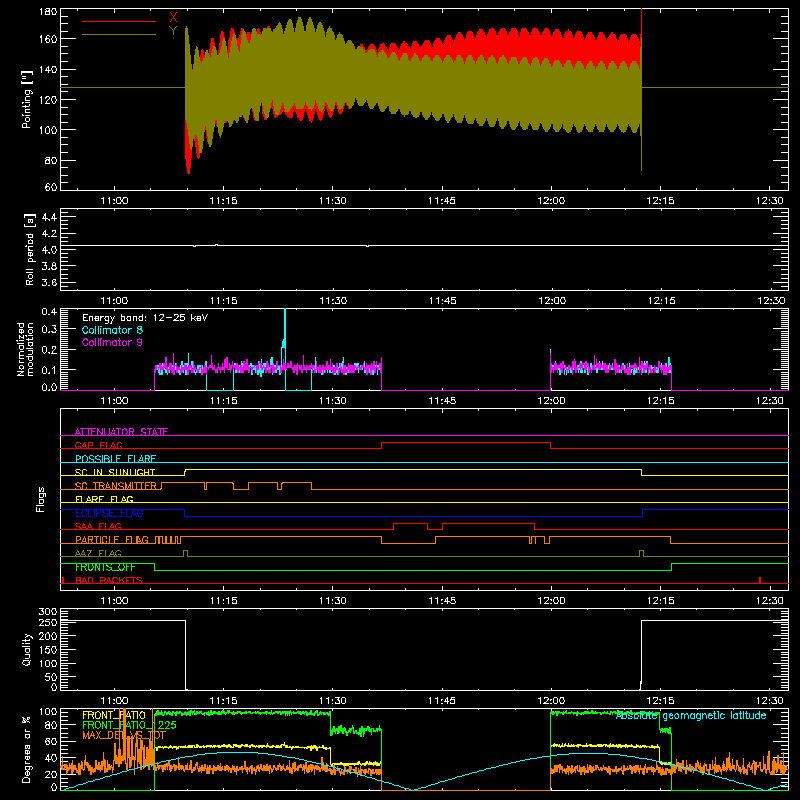Click the red 'X' legend letter
The width and height of the screenshot is (800, 800).
tap(173, 18)
